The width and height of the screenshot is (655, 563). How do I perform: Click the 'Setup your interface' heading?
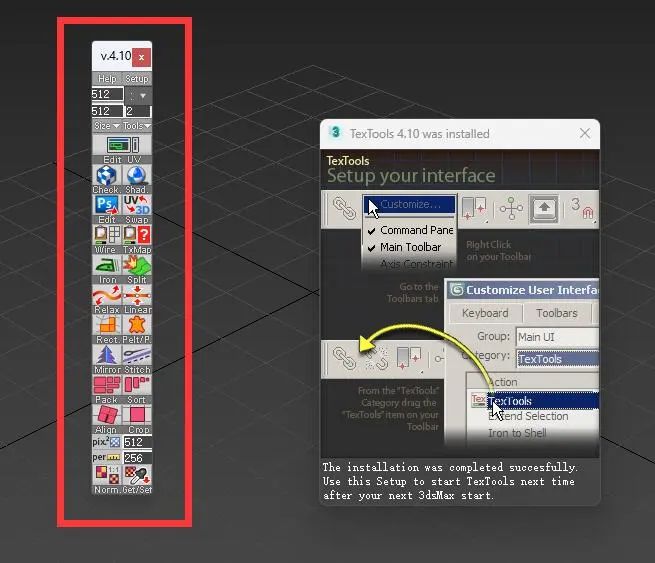coord(411,176)
